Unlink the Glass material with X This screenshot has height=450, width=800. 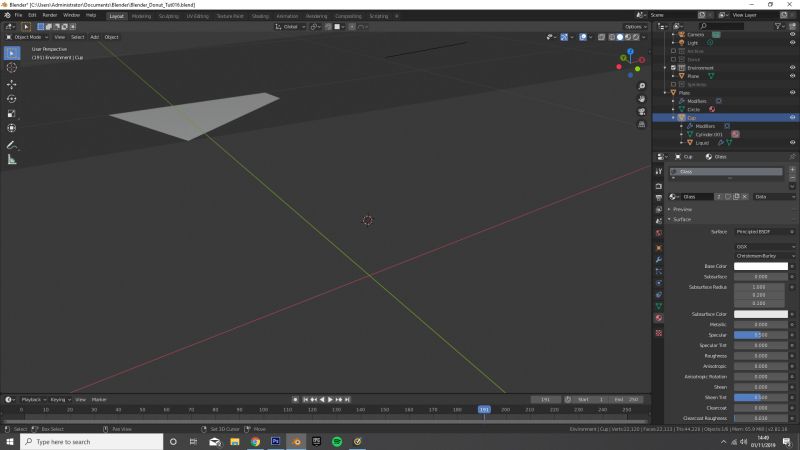tap(744, 197)
